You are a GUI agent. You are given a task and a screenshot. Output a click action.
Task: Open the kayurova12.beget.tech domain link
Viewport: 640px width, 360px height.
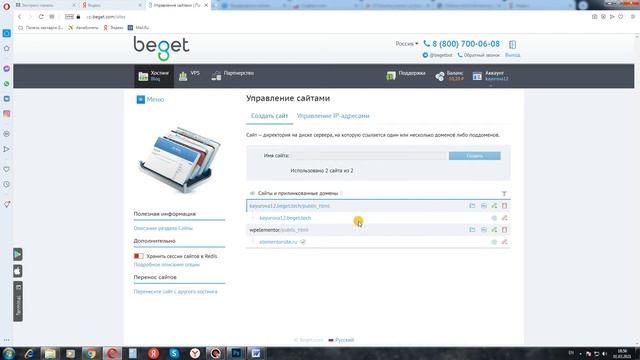(x=285, y=218)
